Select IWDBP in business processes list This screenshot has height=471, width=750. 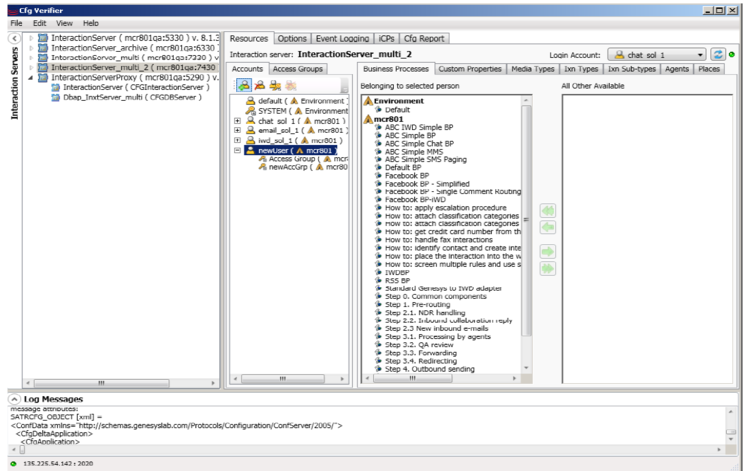pos(397,272)
